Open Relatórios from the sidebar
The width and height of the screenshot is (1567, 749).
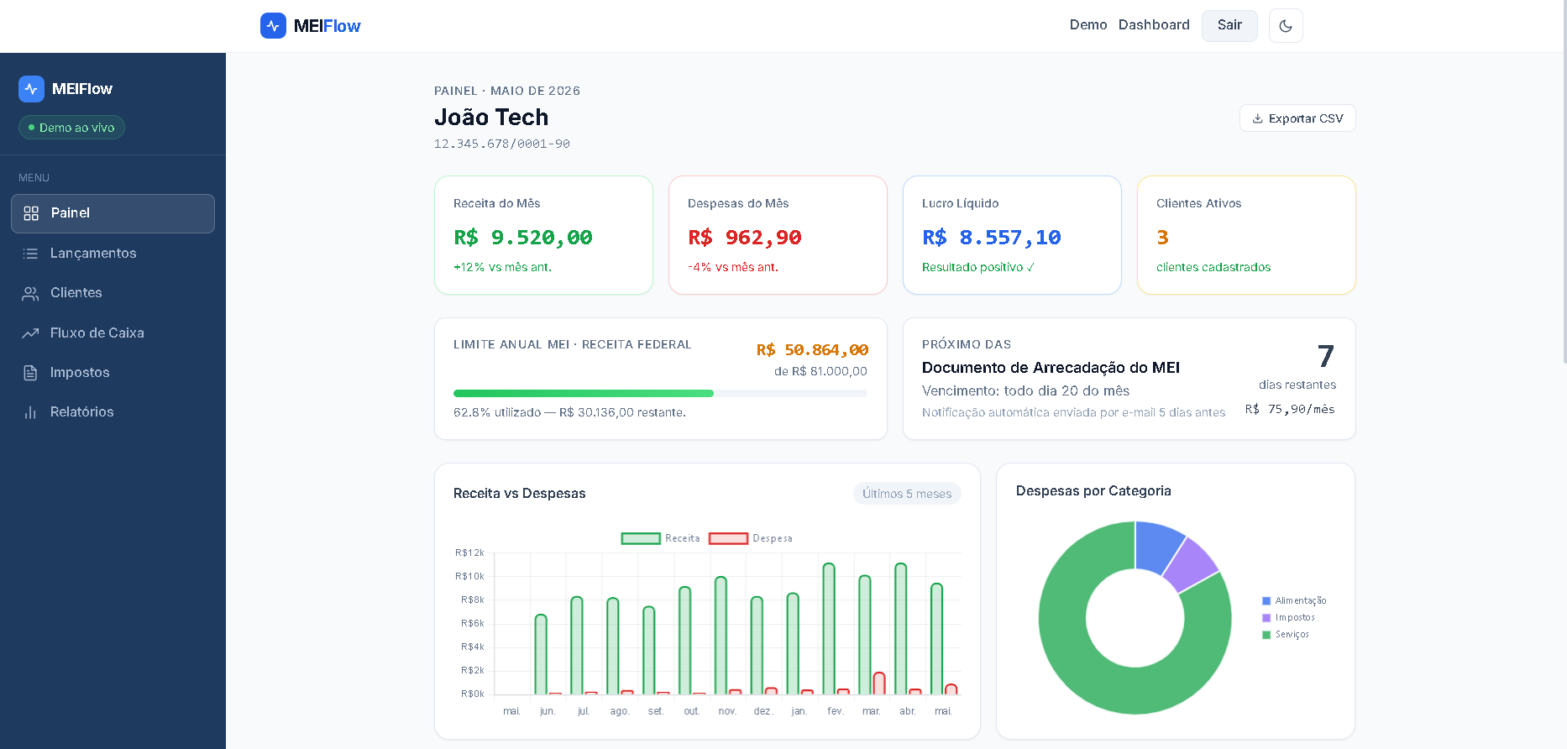point(113,412)
